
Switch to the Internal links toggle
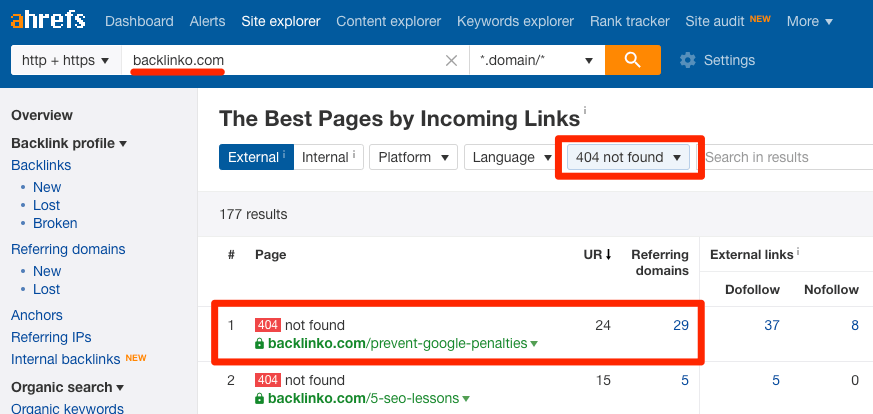[329, 157]
